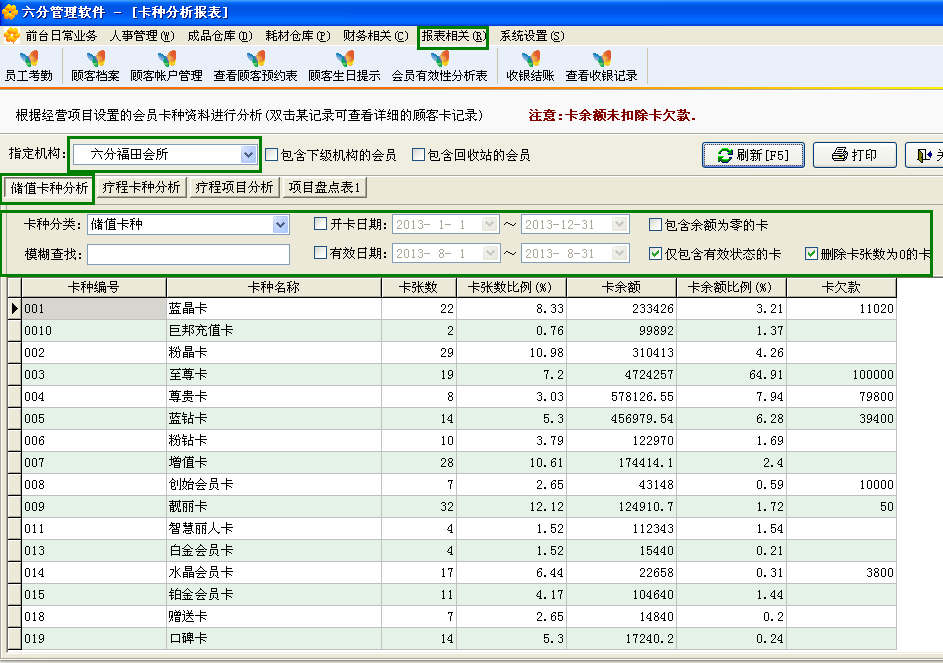Select the 蓝钻卡 name cell
The width and height of the screenshot is (943, 663).
pyautogui.click(x=274, y=419)
